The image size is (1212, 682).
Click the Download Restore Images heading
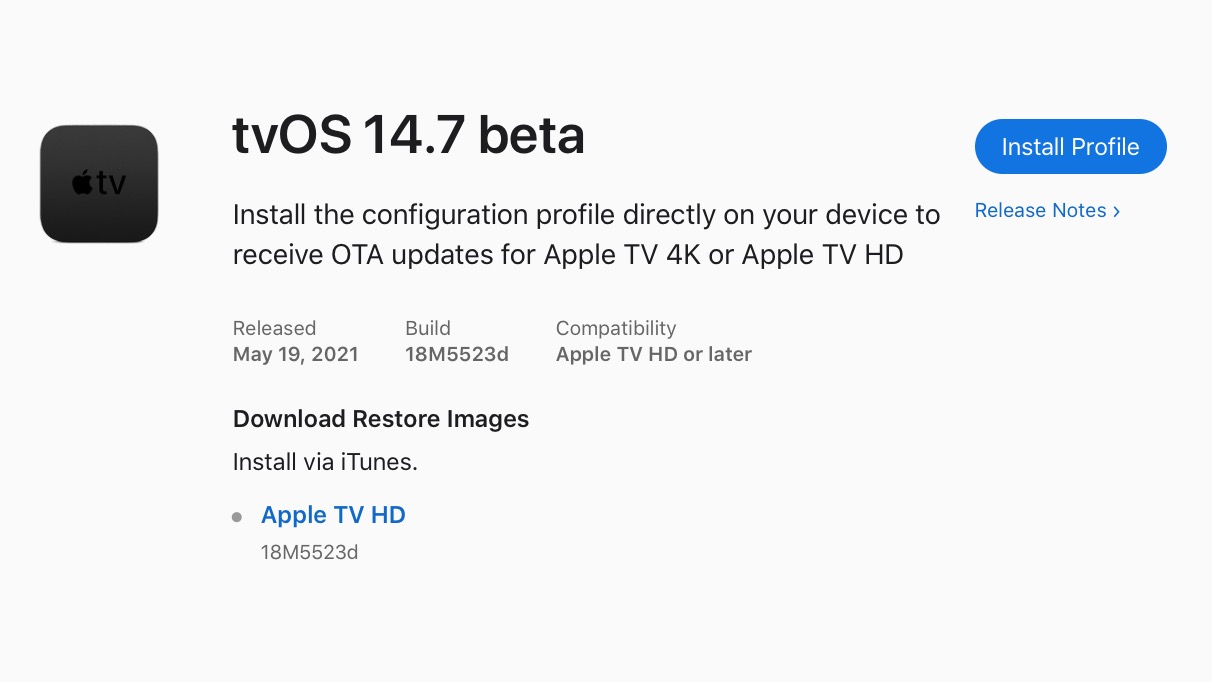click(381, 419)
